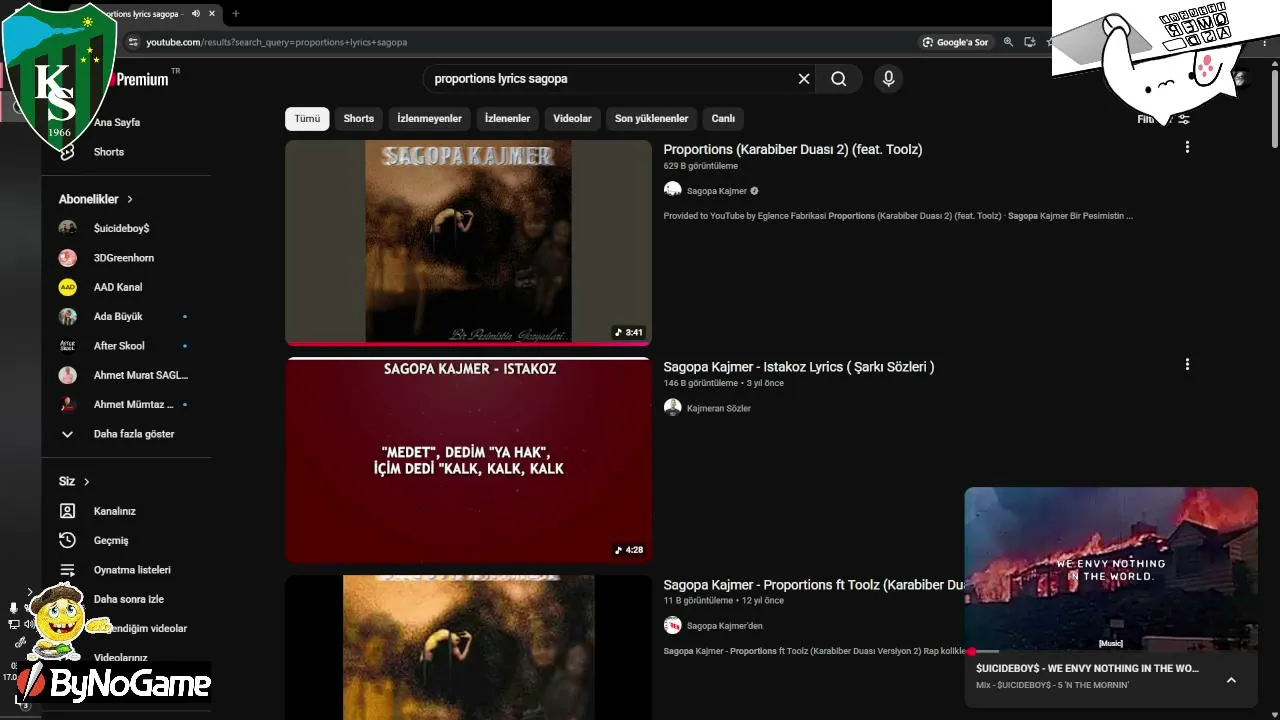
Task: Click the miniplayer burning house video
Action: [x=1111, y=568]
